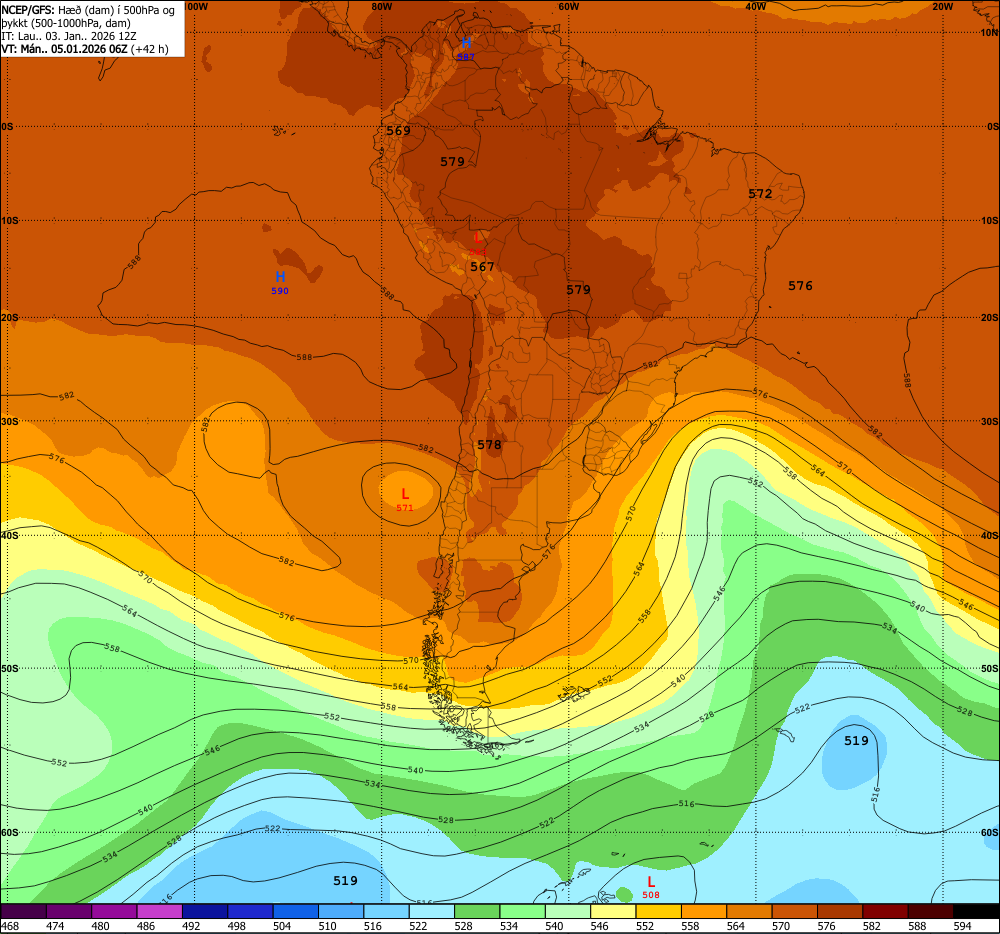Click the bold thickness value 578 over Argentina
The width and height of the screenshot is (1000, 934).
(x=489, y=444)
